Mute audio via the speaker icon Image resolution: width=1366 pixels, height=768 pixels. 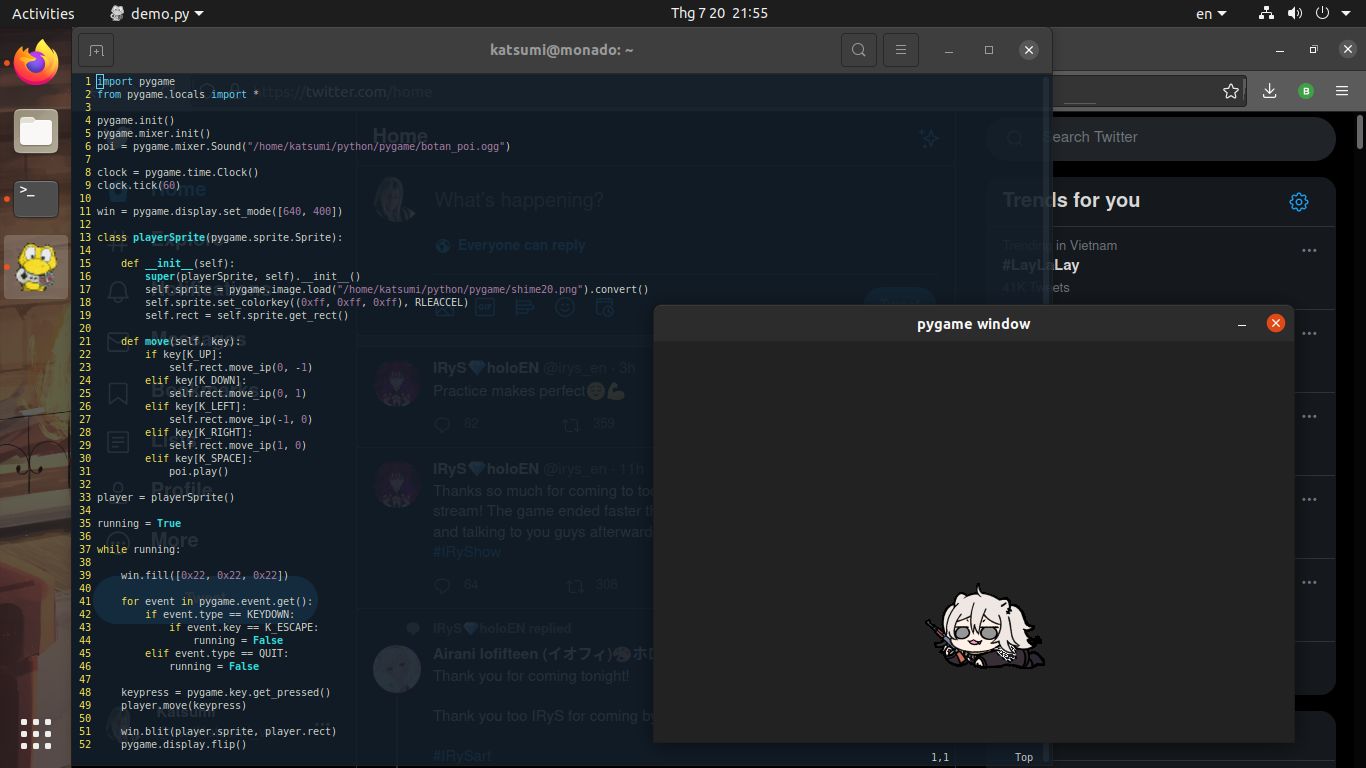(x=1295, y=13)
